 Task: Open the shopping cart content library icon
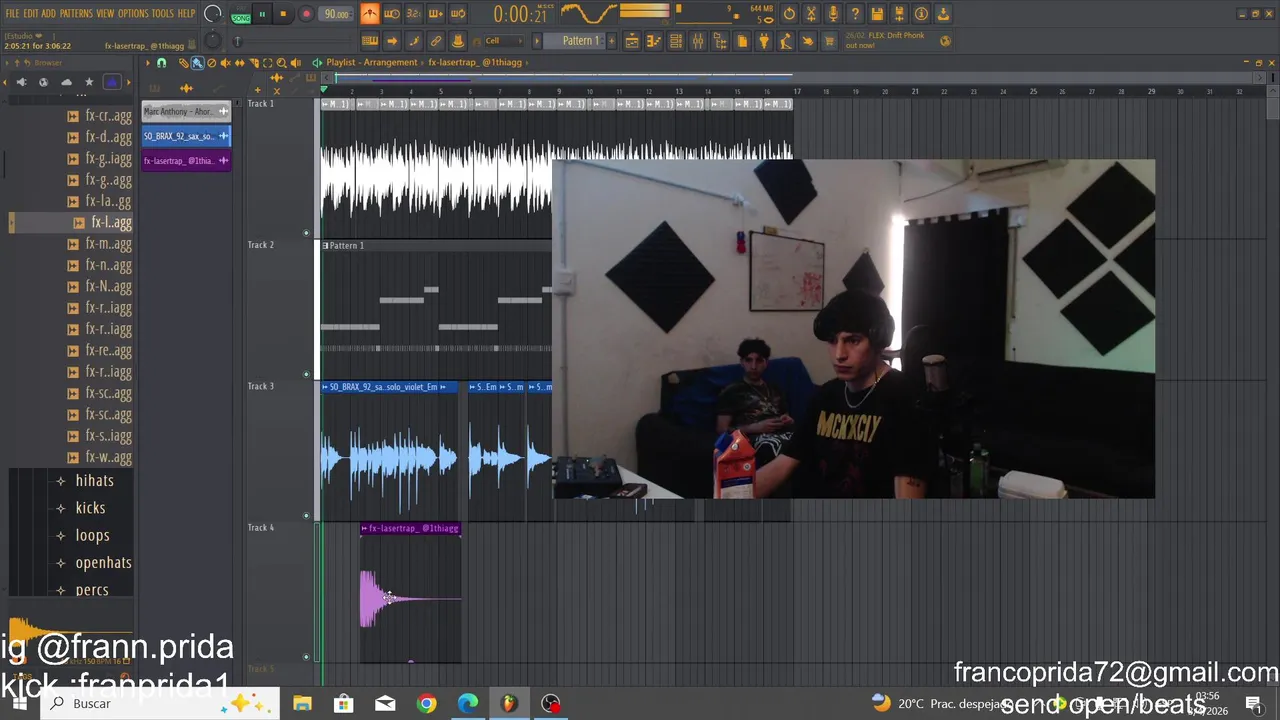(828, 41)
